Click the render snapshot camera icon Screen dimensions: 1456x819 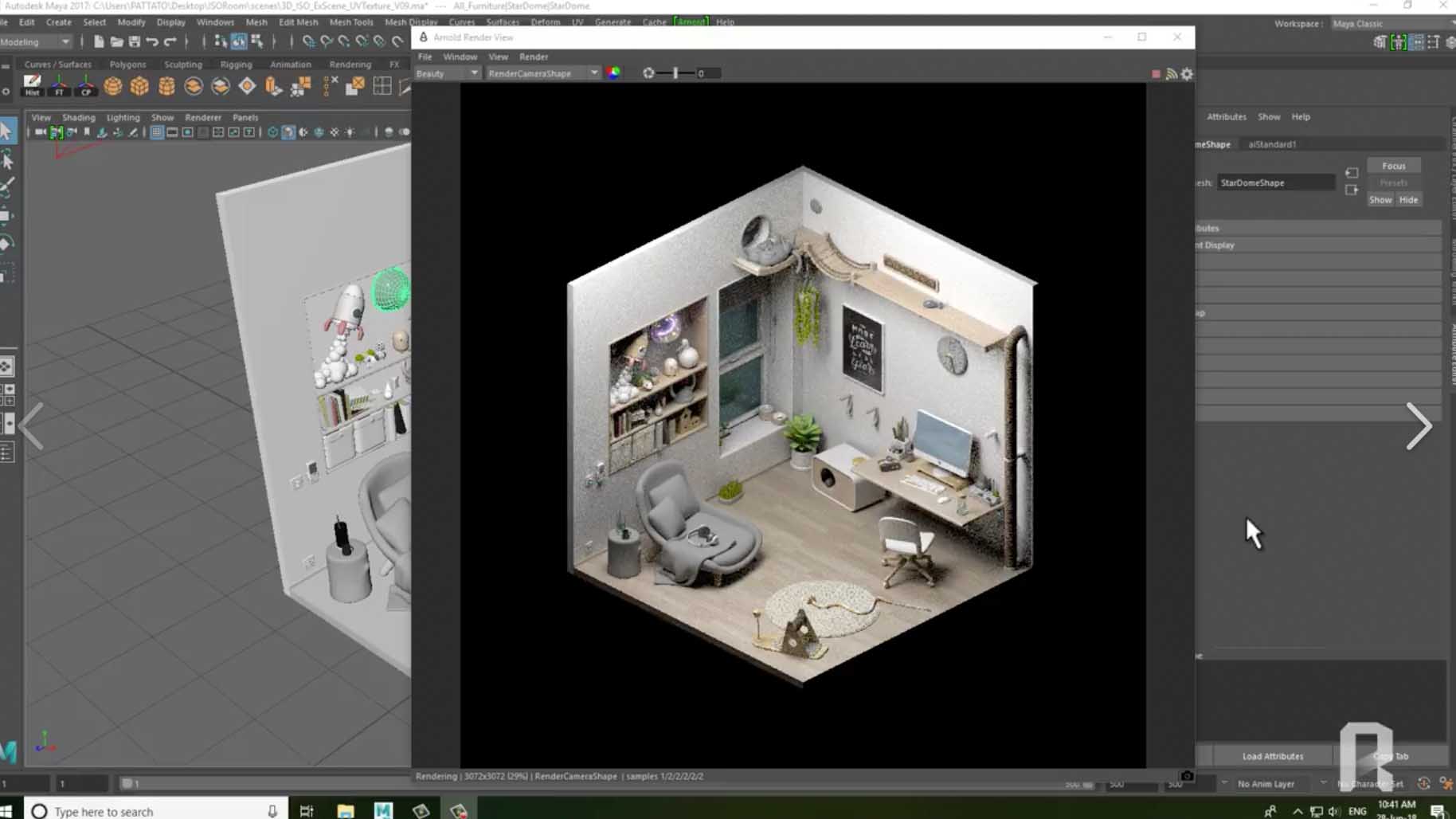click(x=1187, y=776)
